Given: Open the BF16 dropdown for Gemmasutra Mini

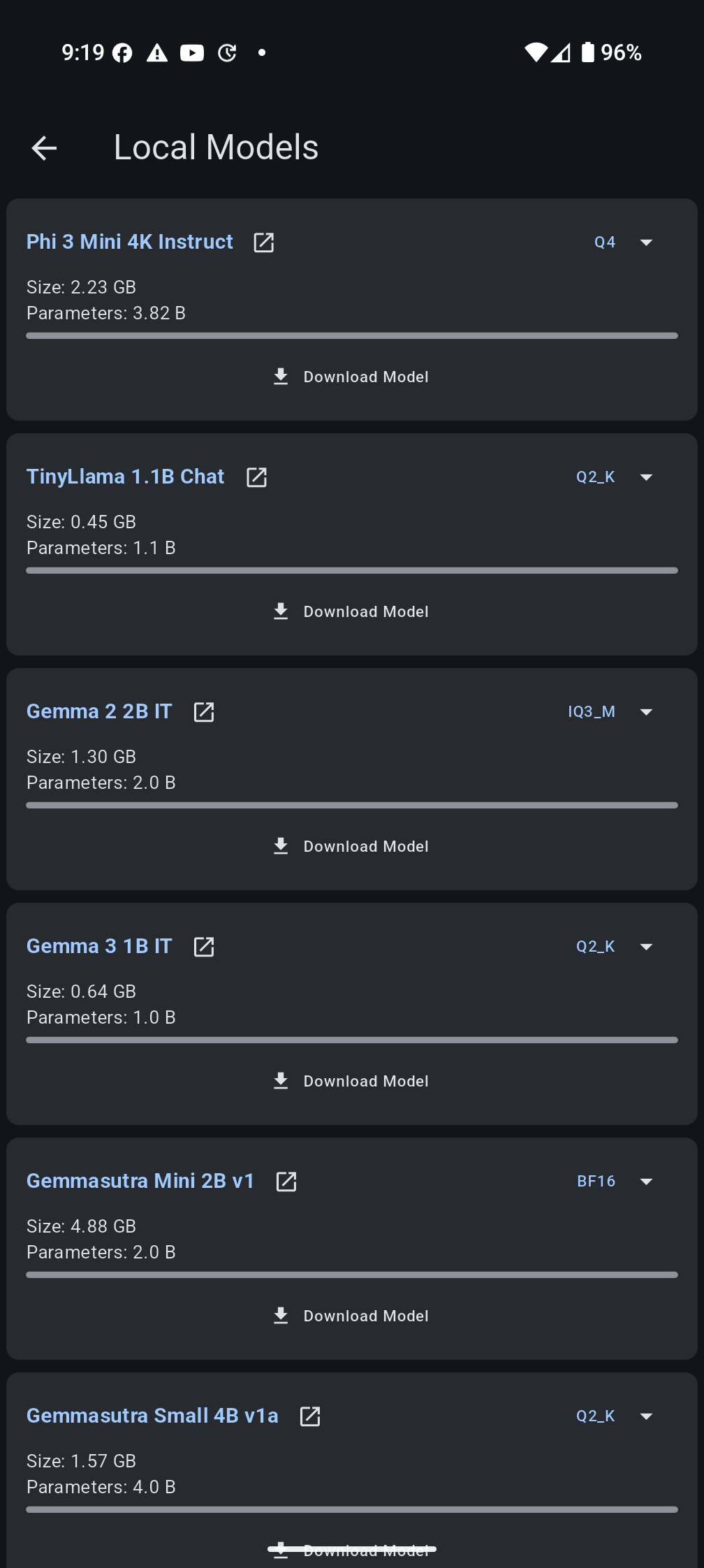Looking at the screenshot, I should tap(616, 1182).
